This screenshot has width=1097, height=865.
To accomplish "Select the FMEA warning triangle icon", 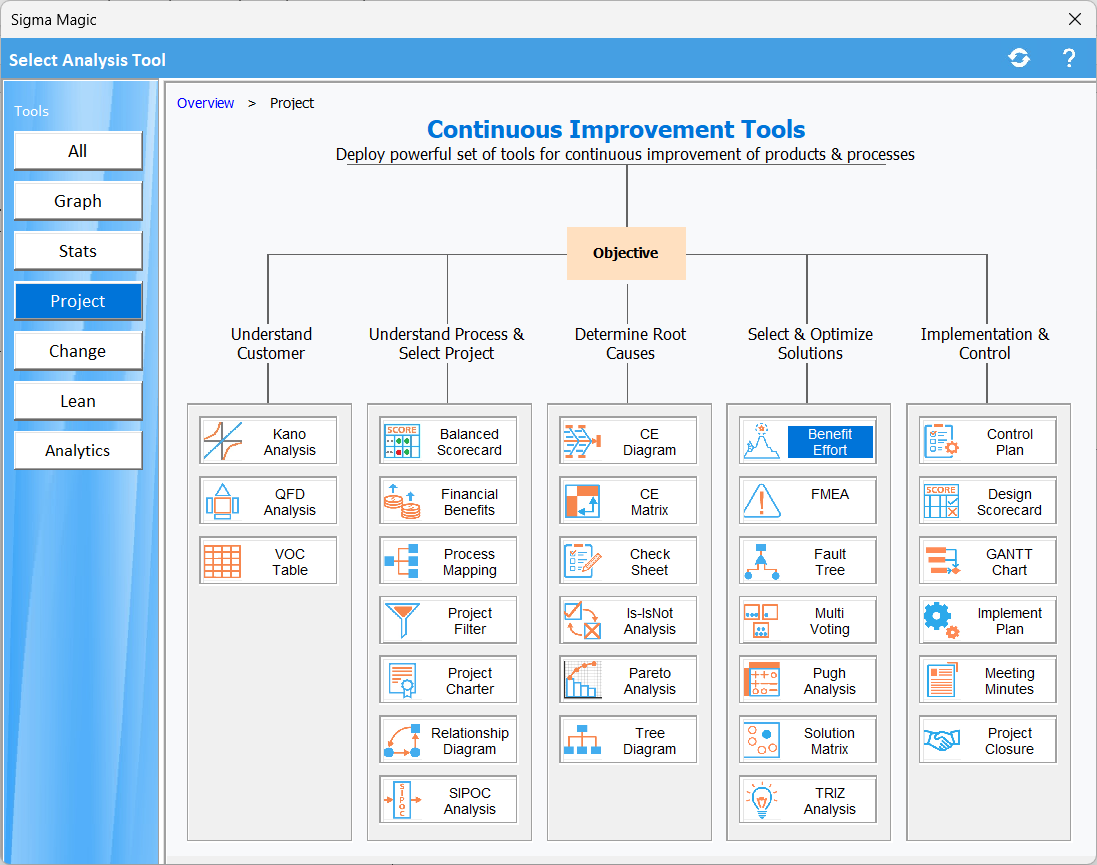I will coord(761,501).
